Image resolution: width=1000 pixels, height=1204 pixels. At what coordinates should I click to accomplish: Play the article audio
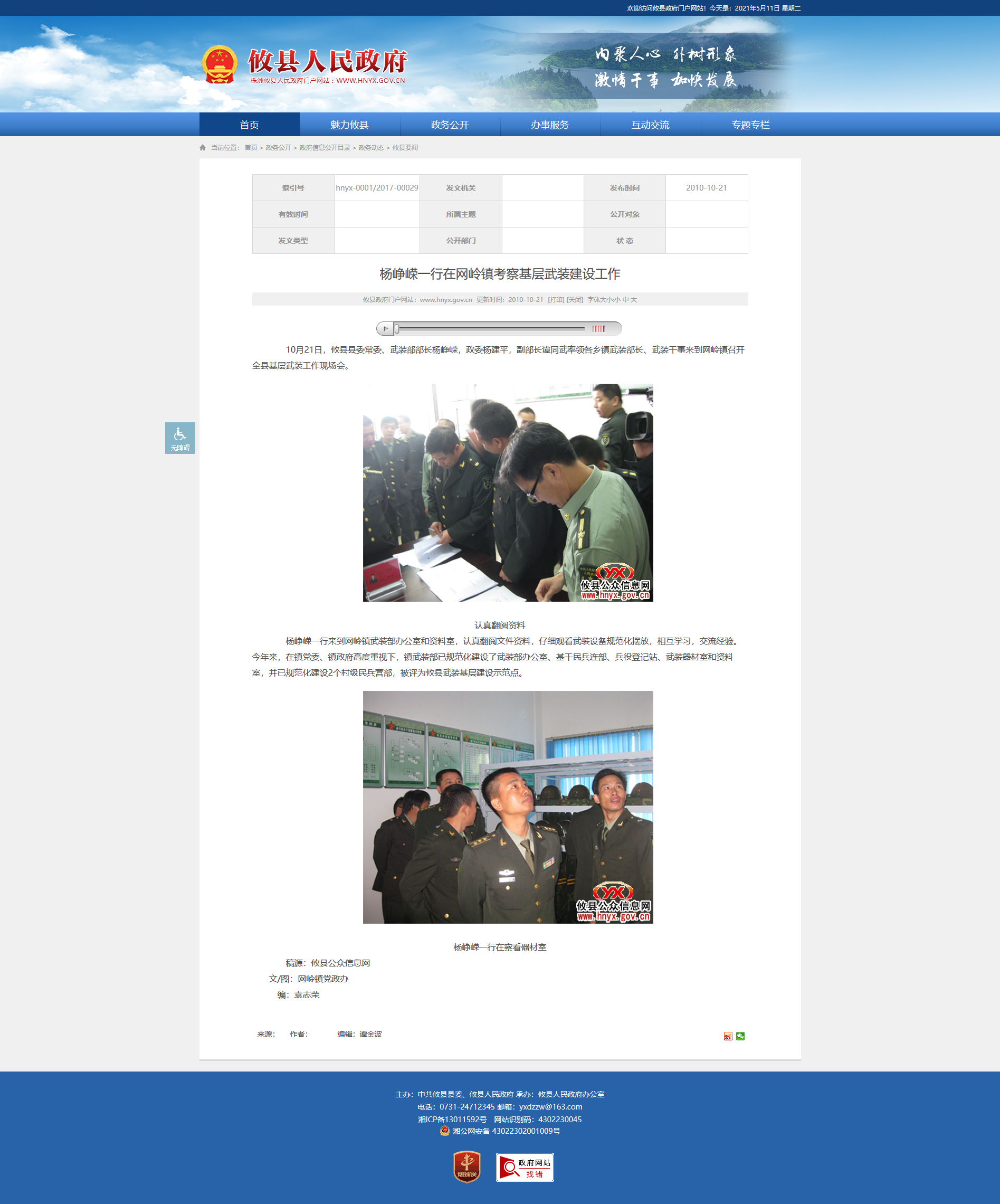[385, 328]
